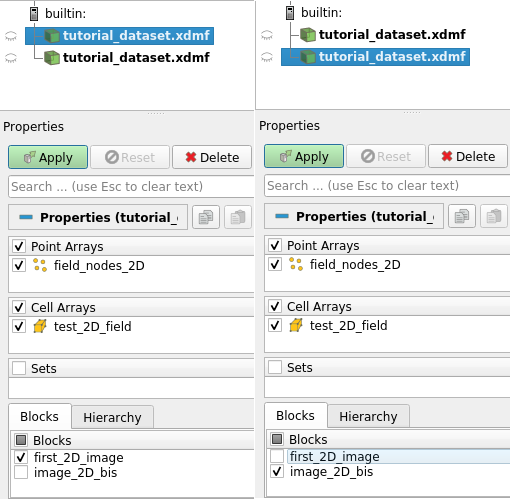Click green cube icon of selected left dataset
Image resolution: width=510 pixels, height=499 pixels.
(x=52, y=36)
